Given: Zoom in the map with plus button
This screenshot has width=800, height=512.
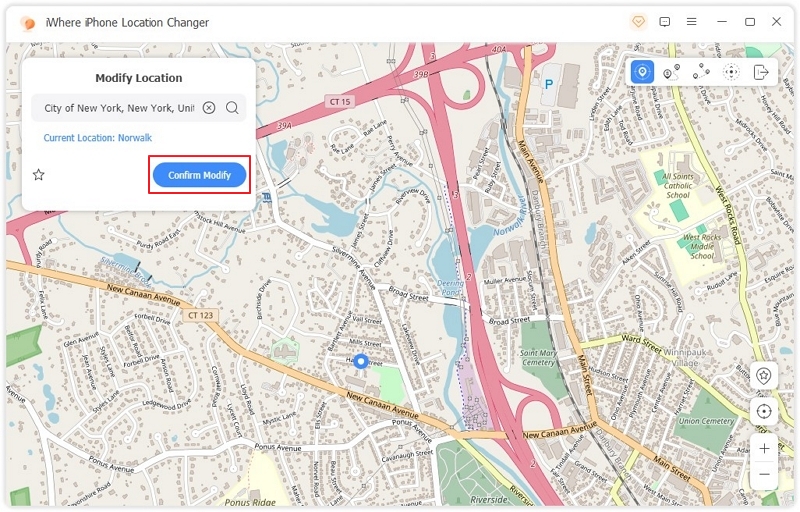Looking at the screenshot, I should (x=764, y=448).
